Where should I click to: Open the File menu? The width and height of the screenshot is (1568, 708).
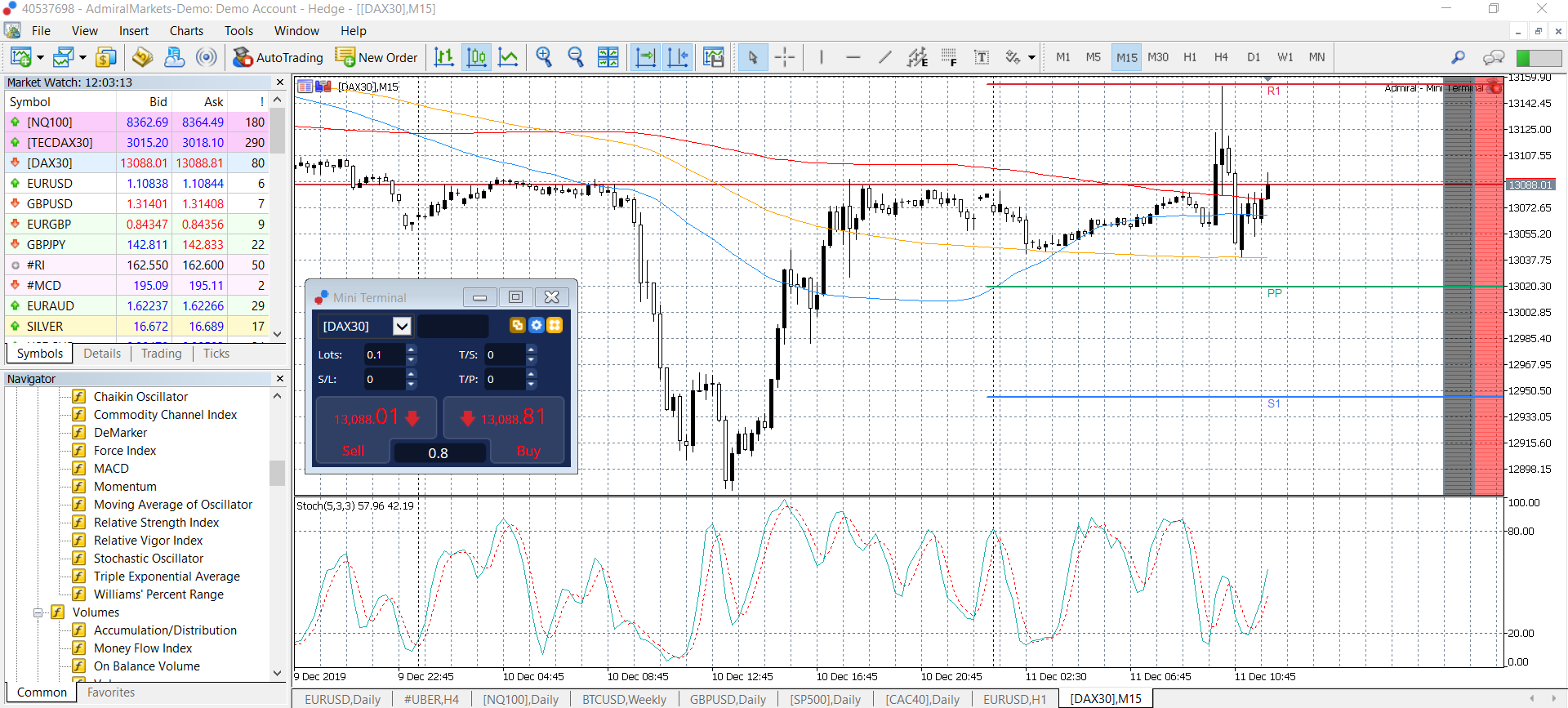[41, 31]
